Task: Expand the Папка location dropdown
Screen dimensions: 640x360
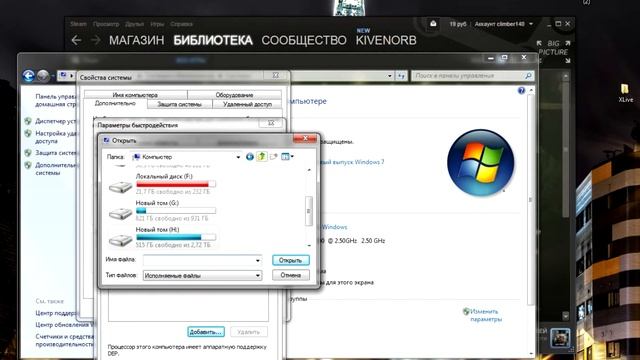Action: click(238, 157)
